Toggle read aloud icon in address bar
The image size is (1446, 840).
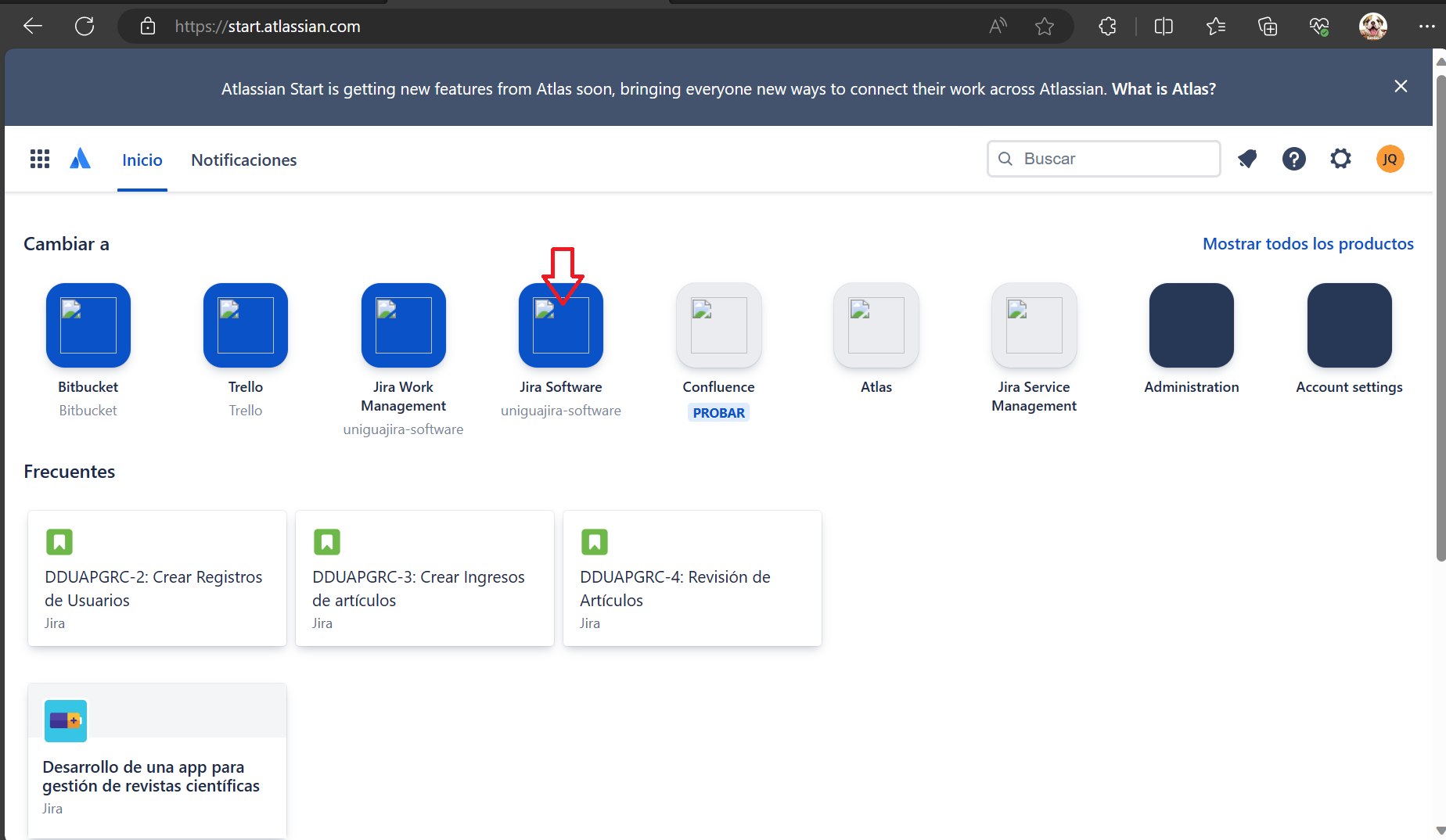click(x=998, y=27)
